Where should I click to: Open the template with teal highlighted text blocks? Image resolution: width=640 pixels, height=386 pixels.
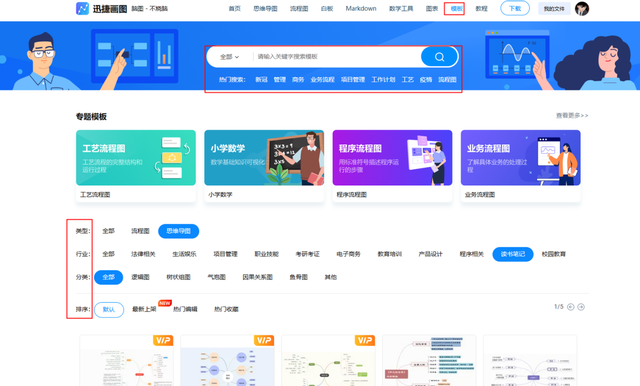429,361
